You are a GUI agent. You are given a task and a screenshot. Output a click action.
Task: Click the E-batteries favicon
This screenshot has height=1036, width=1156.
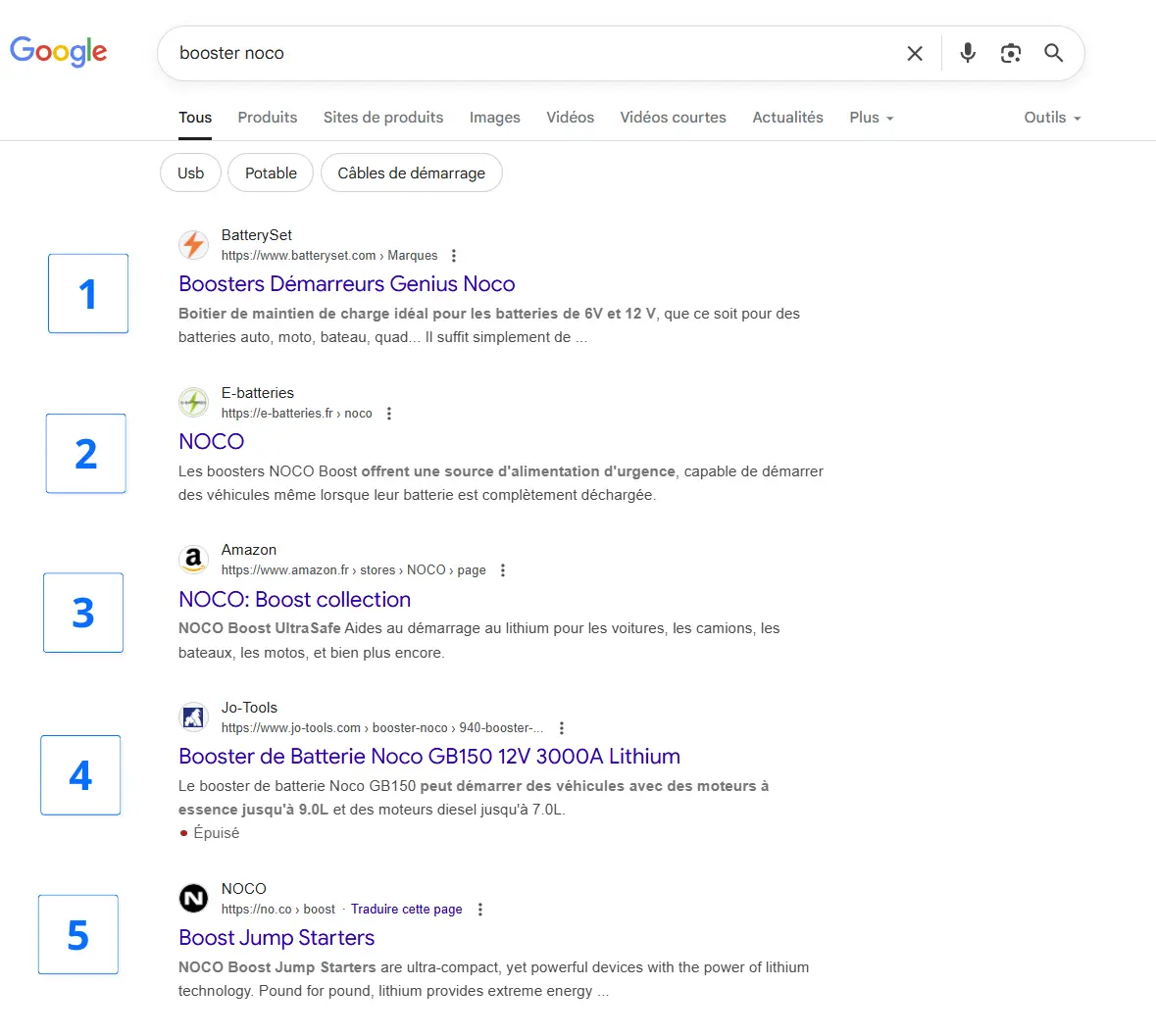194,402
